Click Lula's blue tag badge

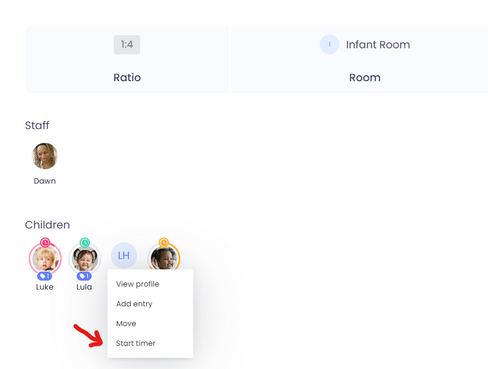pyautogui.click(x=84, y=276)
